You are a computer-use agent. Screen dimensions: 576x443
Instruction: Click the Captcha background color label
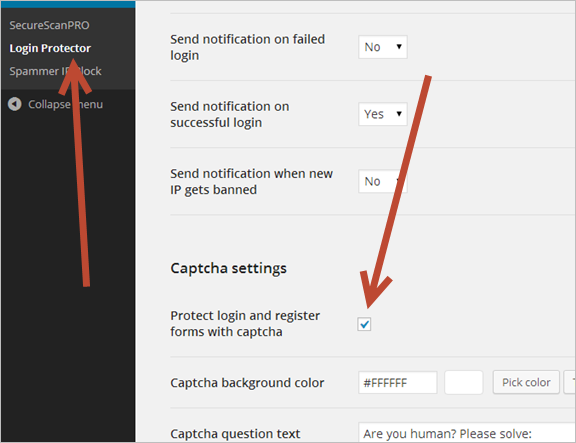click(247, 383)
